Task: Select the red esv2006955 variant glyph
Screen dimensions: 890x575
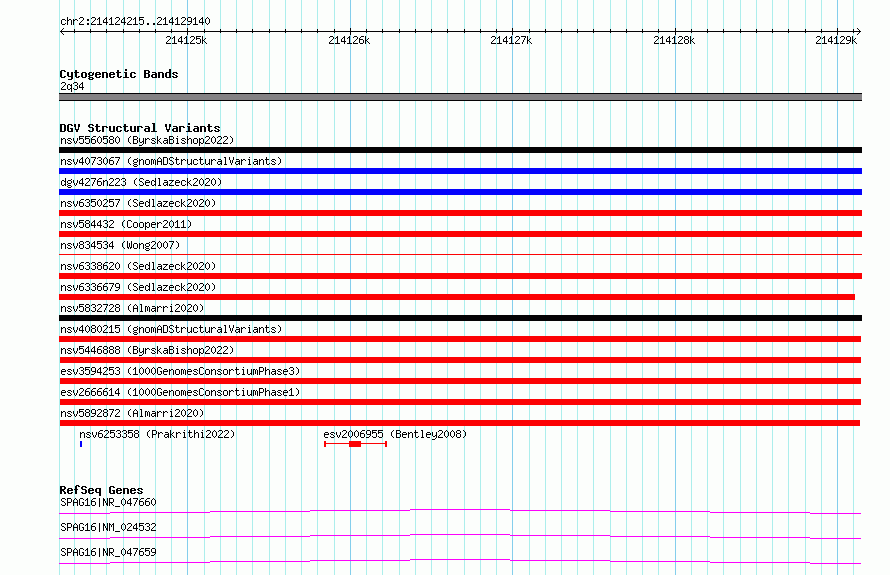Action: (x=355, y=444)
